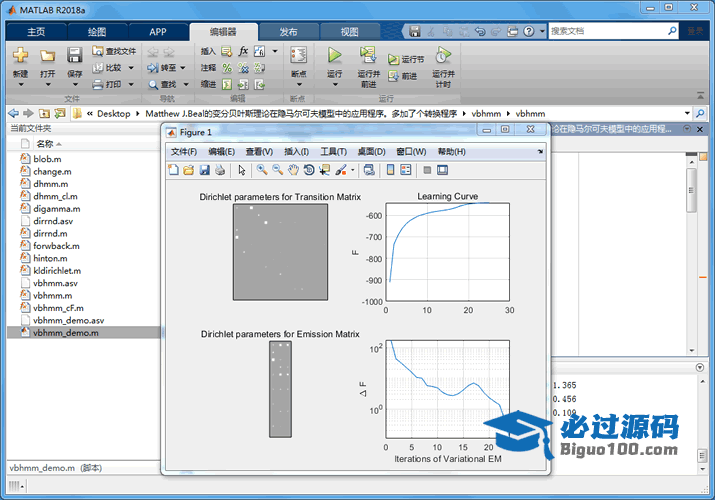Switch to the APP ribbon tab
This screenshot has width=715, height=500.
coord(158,32)
